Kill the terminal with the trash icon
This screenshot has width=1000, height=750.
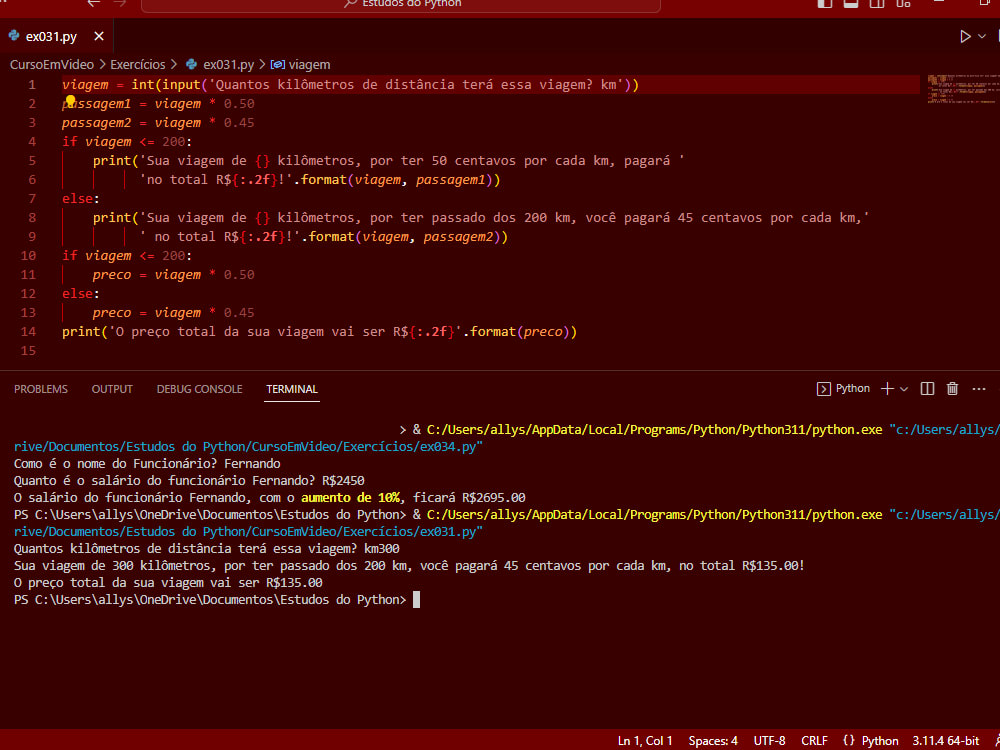[952, 388]
